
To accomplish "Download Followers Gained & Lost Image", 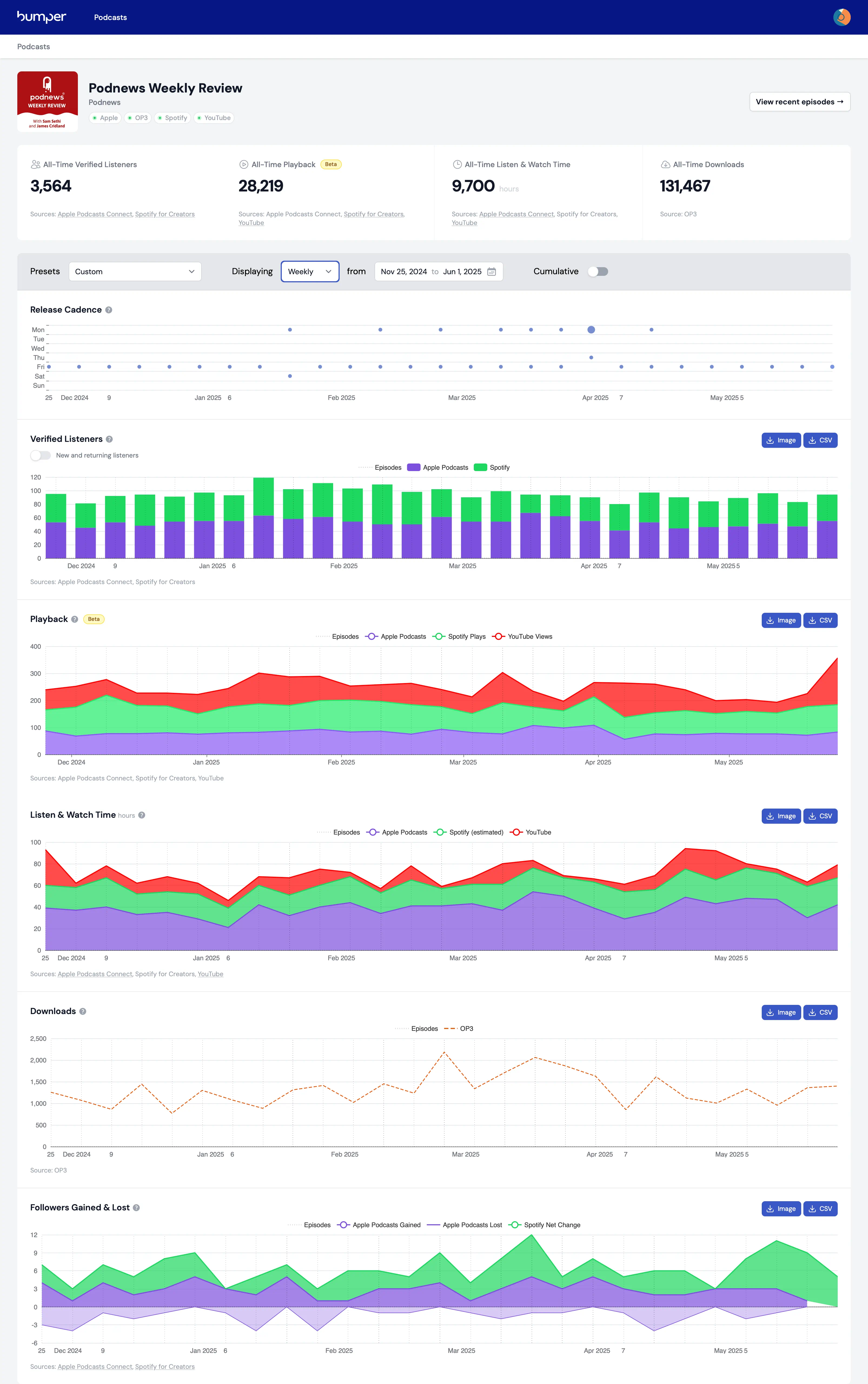I will (781, 1209).
